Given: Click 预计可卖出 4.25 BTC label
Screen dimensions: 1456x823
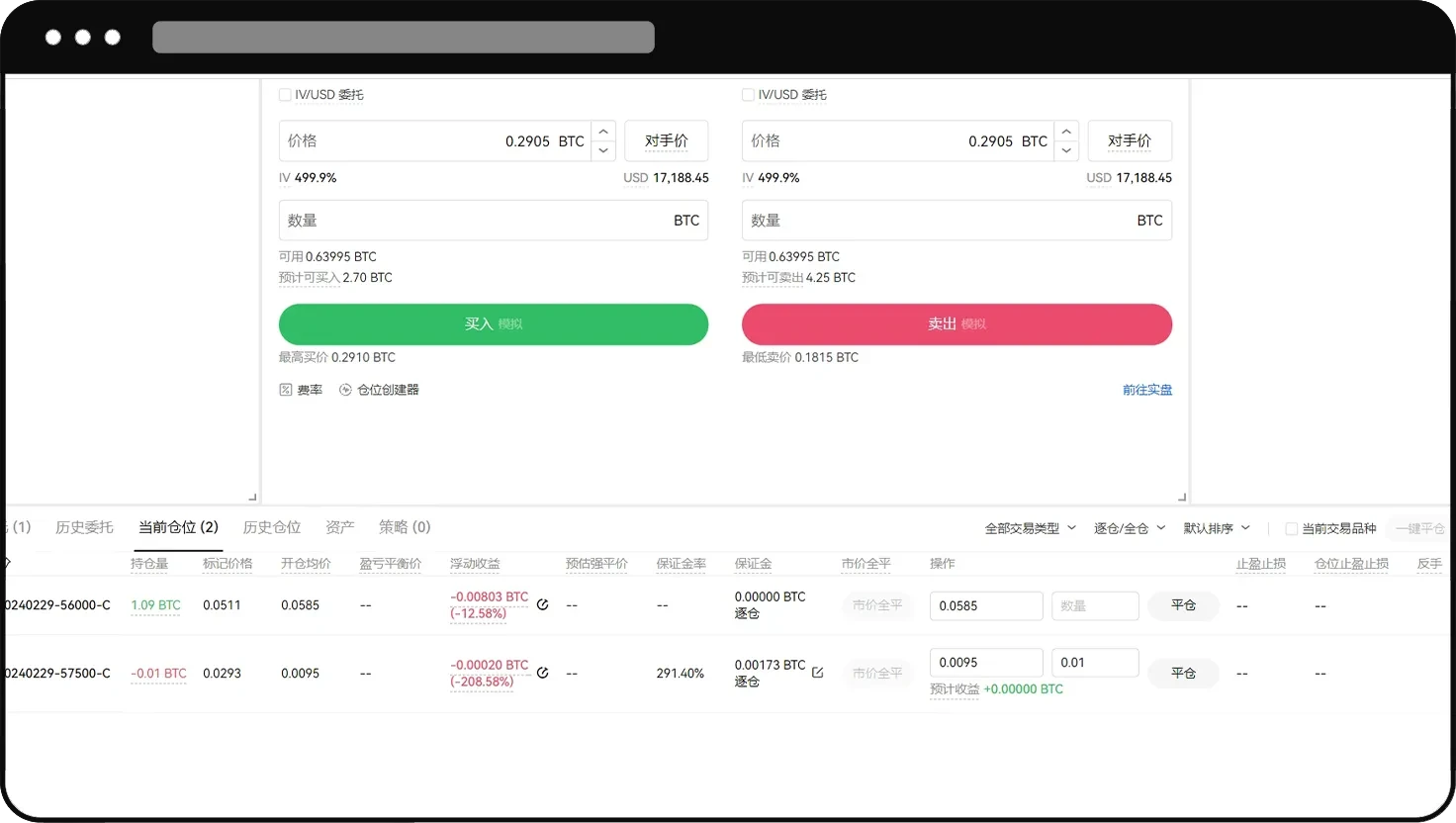Looking at the screenshot, I should (798, 278).
